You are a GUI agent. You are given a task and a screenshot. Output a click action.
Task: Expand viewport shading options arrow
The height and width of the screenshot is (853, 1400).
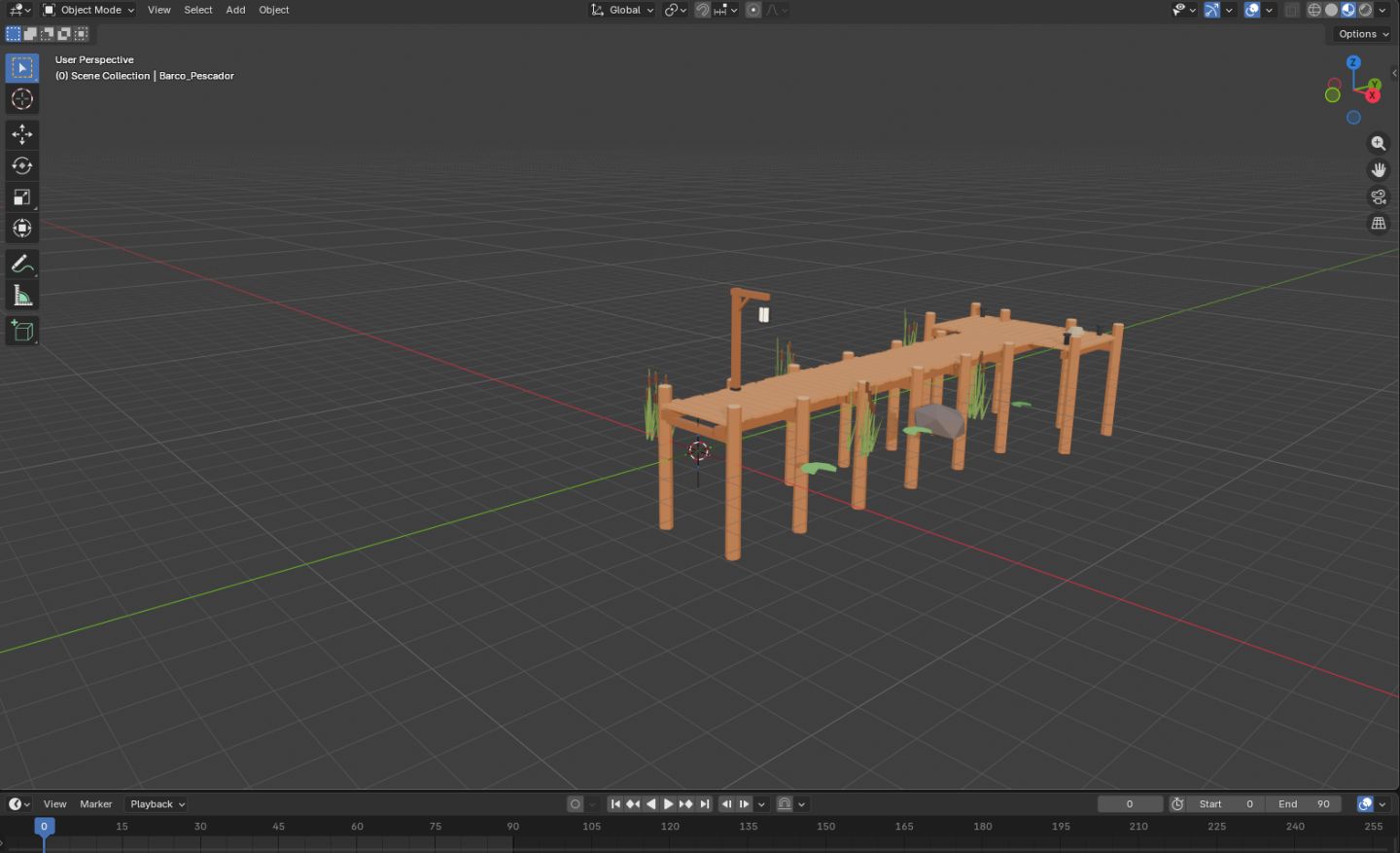pos(1382,10)
